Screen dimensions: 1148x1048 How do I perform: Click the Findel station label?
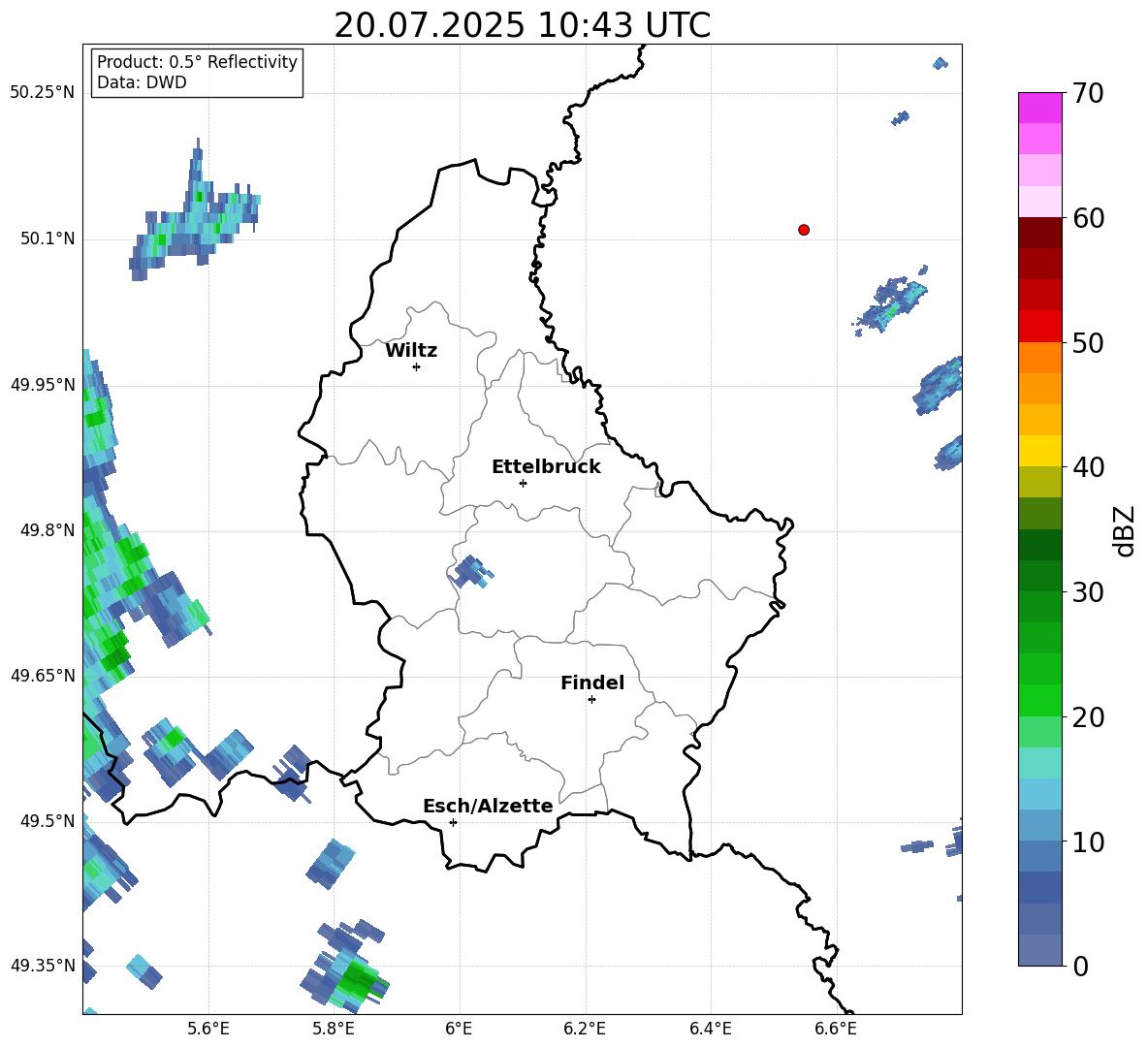click(x=592, y=683)
